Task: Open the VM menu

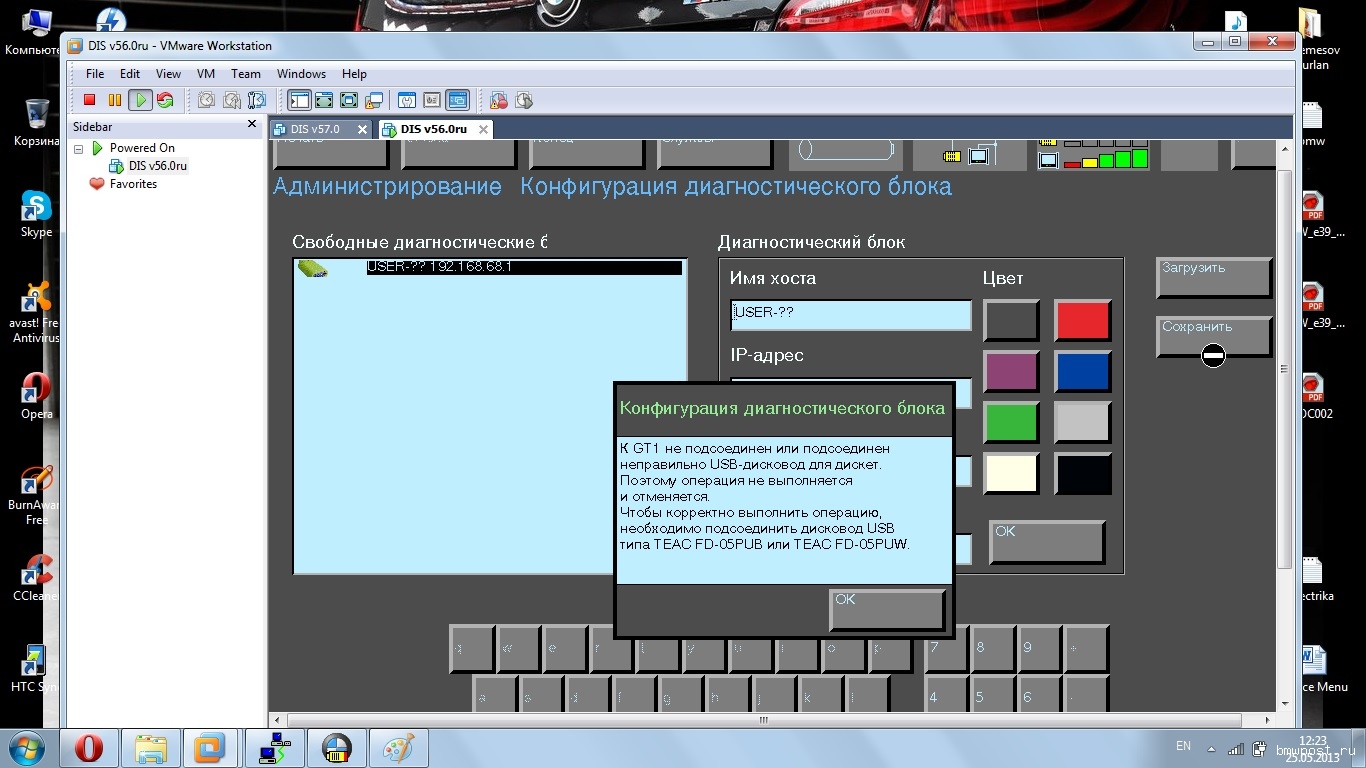Action: pyautogui.click(x=206, y=74)
